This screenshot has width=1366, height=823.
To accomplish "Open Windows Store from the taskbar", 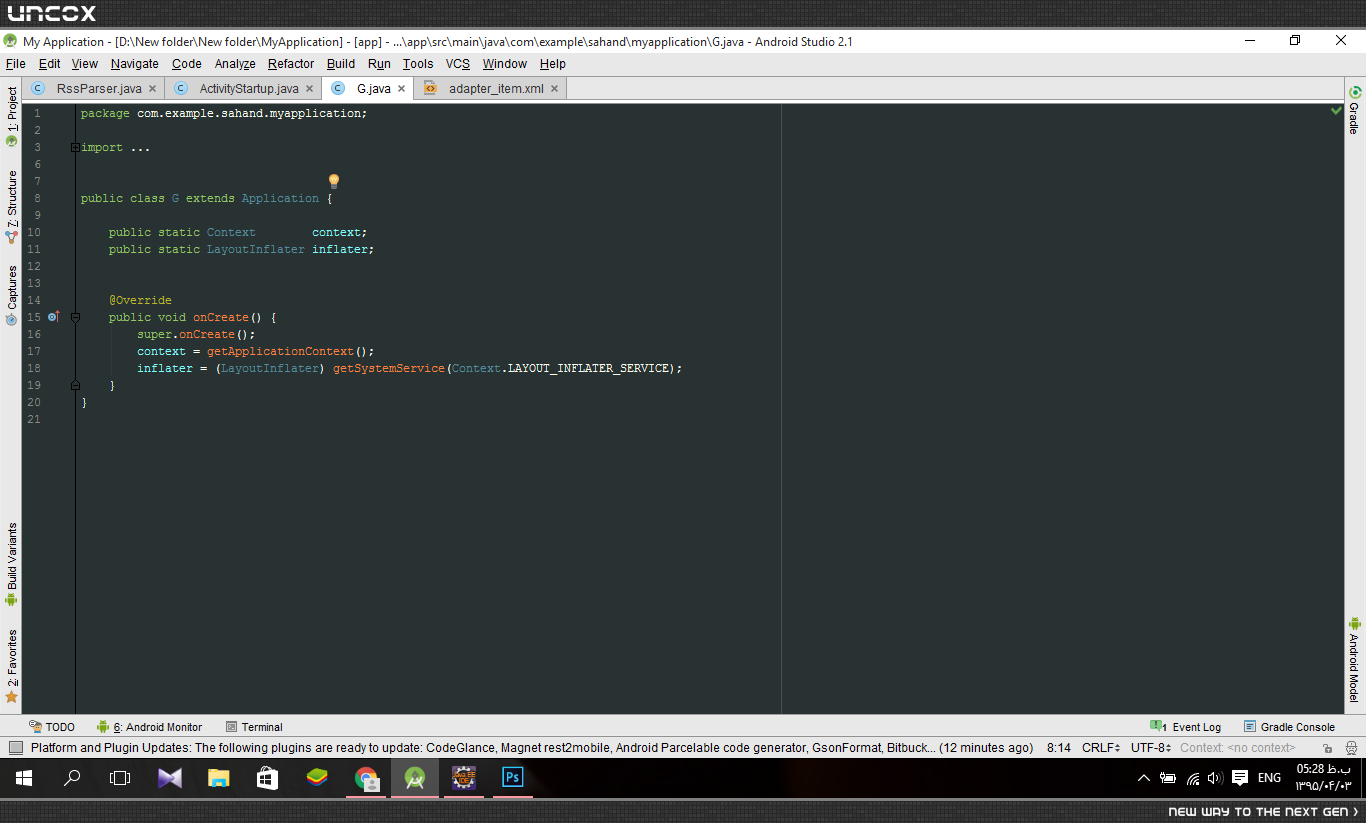I will click(268, 778).
